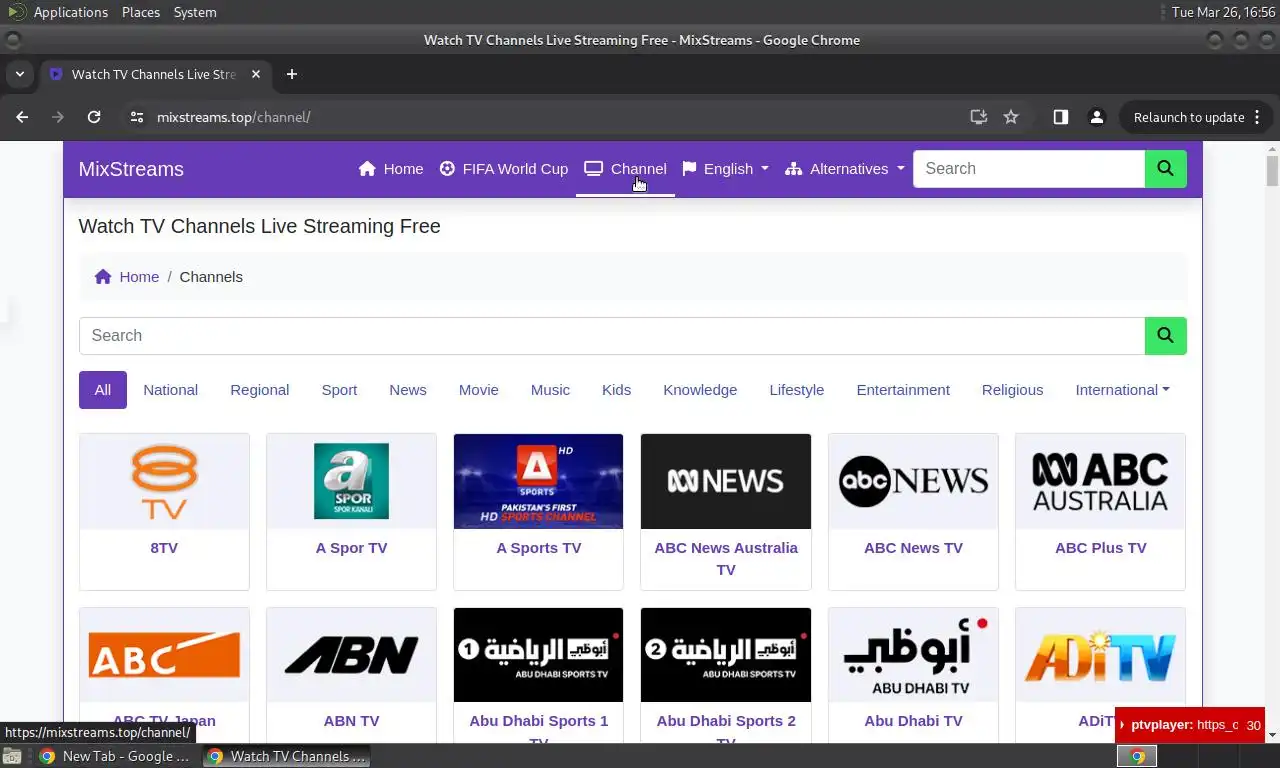Open ABC News TV logo
This screenshot has height=768, width=1280.
click(x=913, y=481)
